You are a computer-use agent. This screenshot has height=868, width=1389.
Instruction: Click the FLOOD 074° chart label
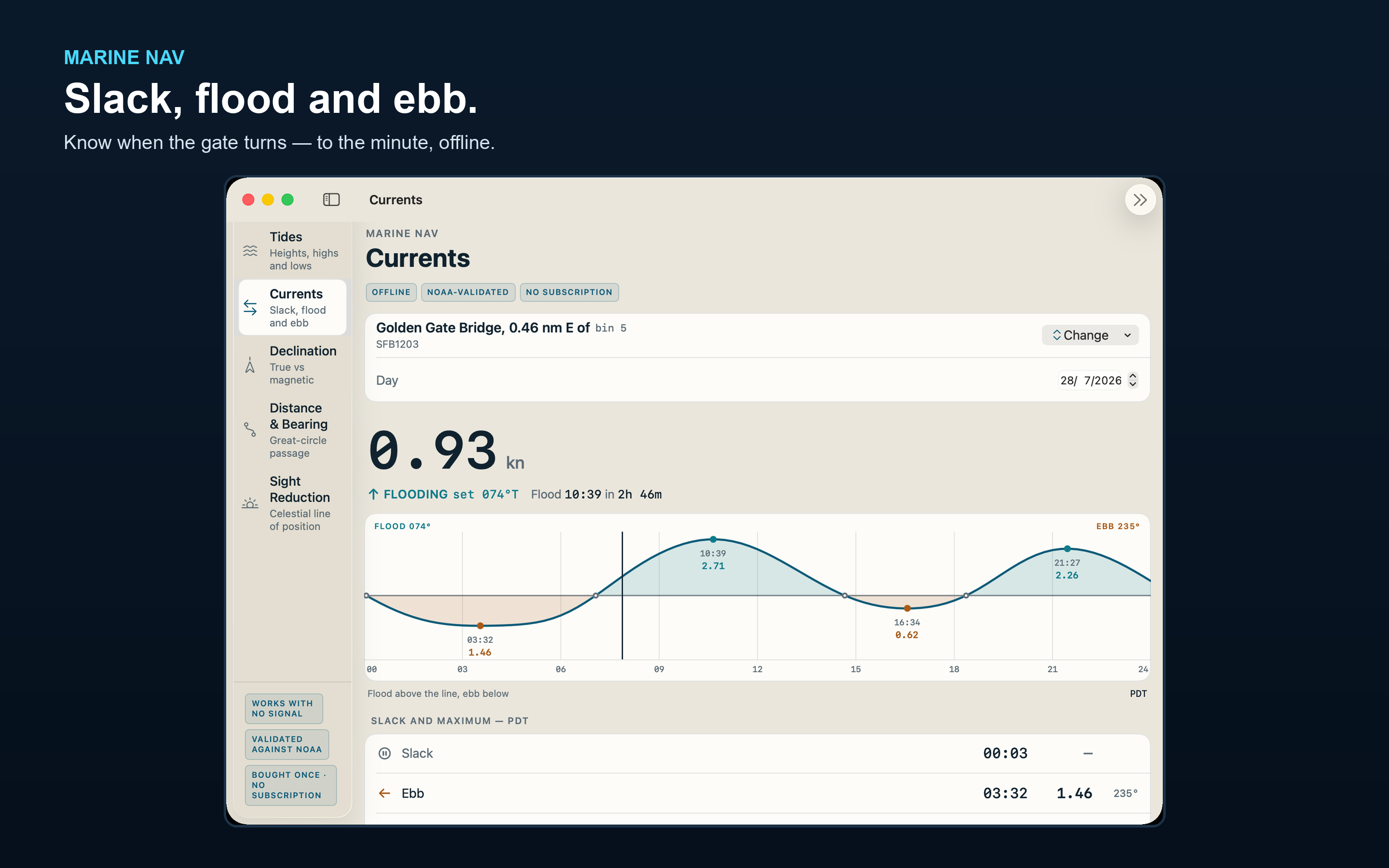coord(402,527)
